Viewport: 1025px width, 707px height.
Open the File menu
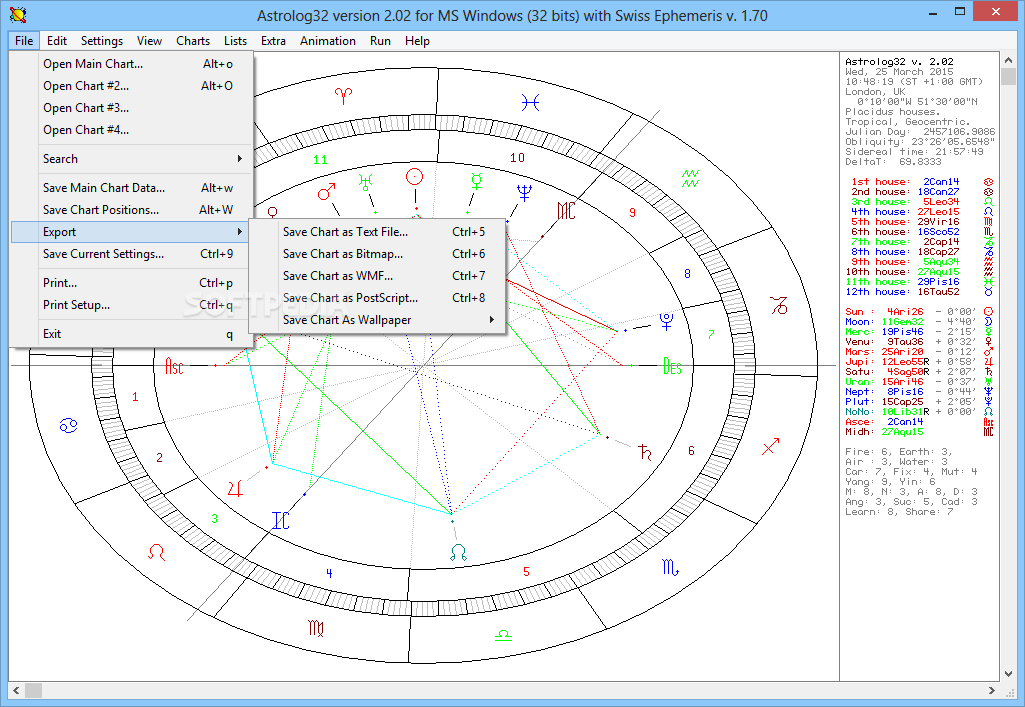pyautogui.click(x=24, y=41)
